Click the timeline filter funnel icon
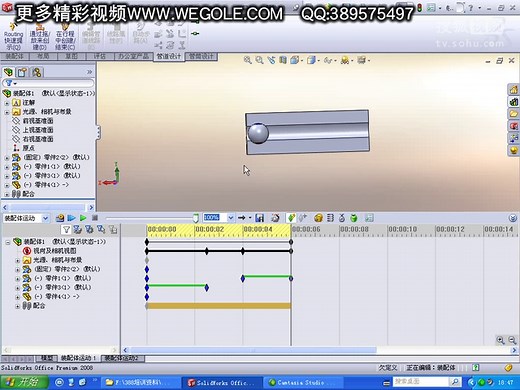 [66, 229]
